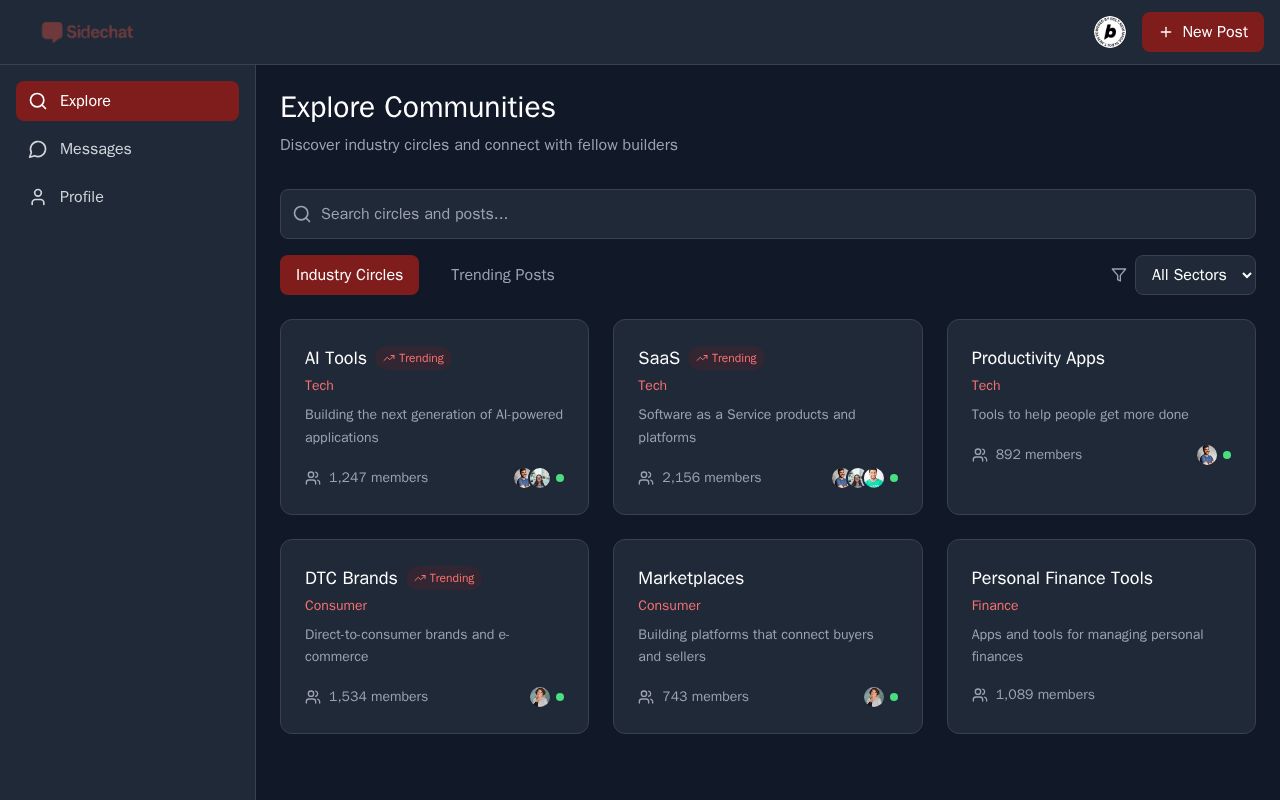Click the search magnifier icon in search bar
The width and height of the screenshot is (1280, 800).
tap(302, 214)
